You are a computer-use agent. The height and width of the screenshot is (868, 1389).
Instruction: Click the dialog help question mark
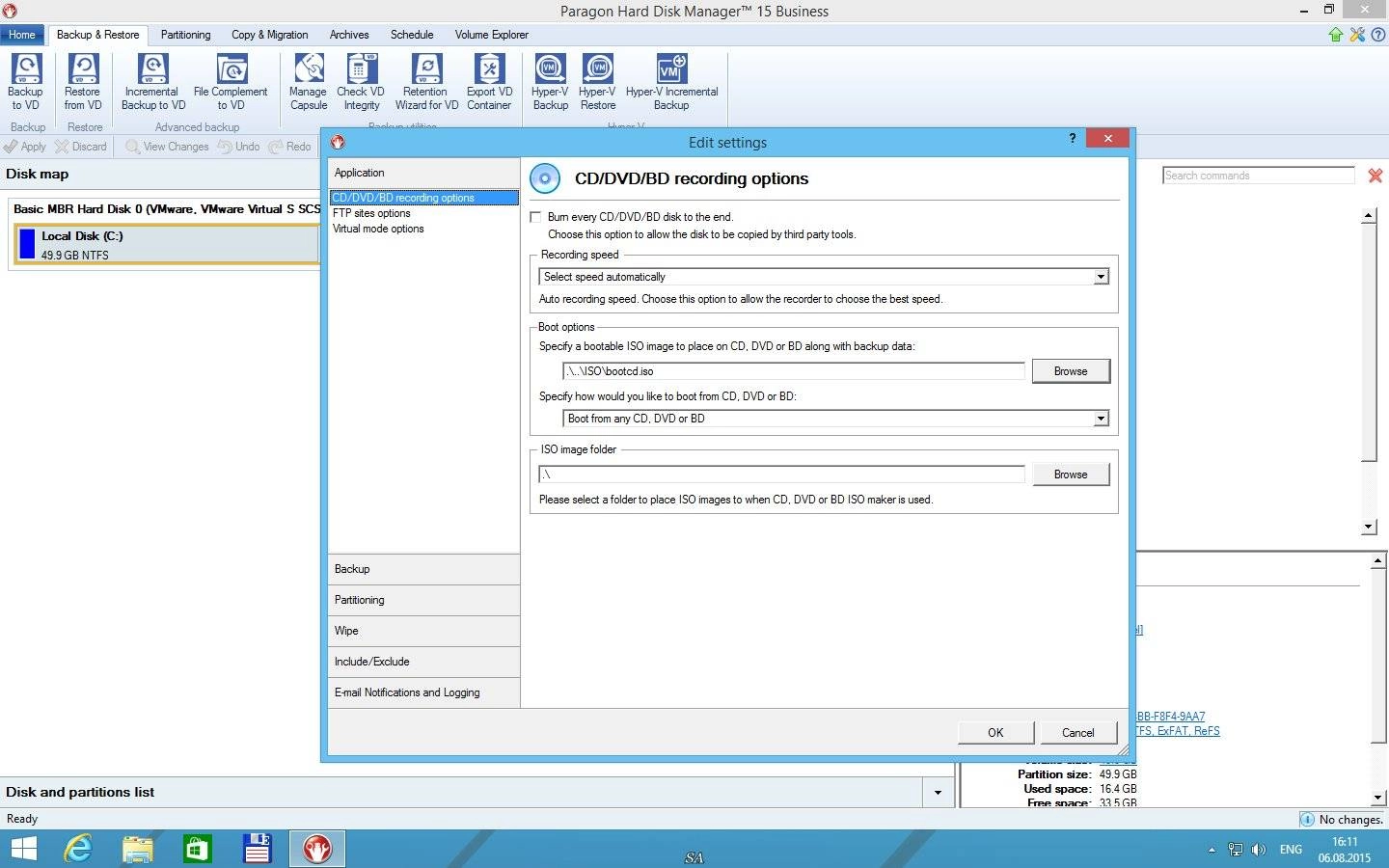[1072, 139]
